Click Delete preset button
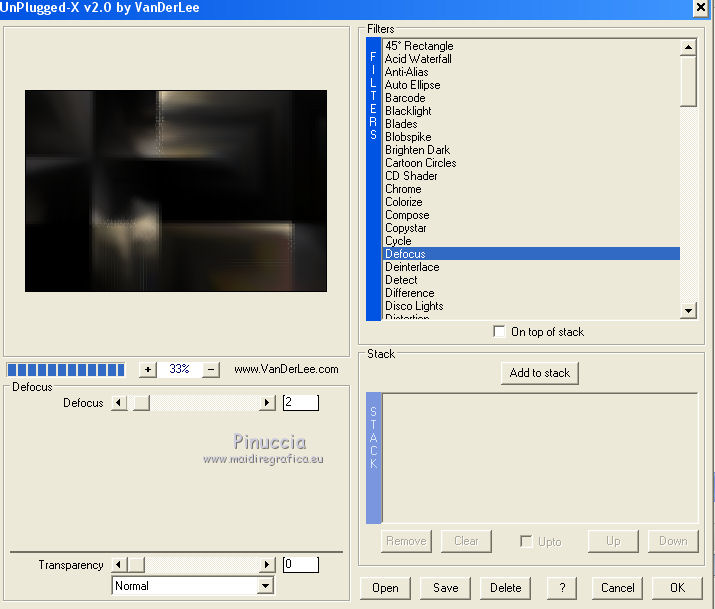This screenshot has height=609, width=715. point(505,588)
